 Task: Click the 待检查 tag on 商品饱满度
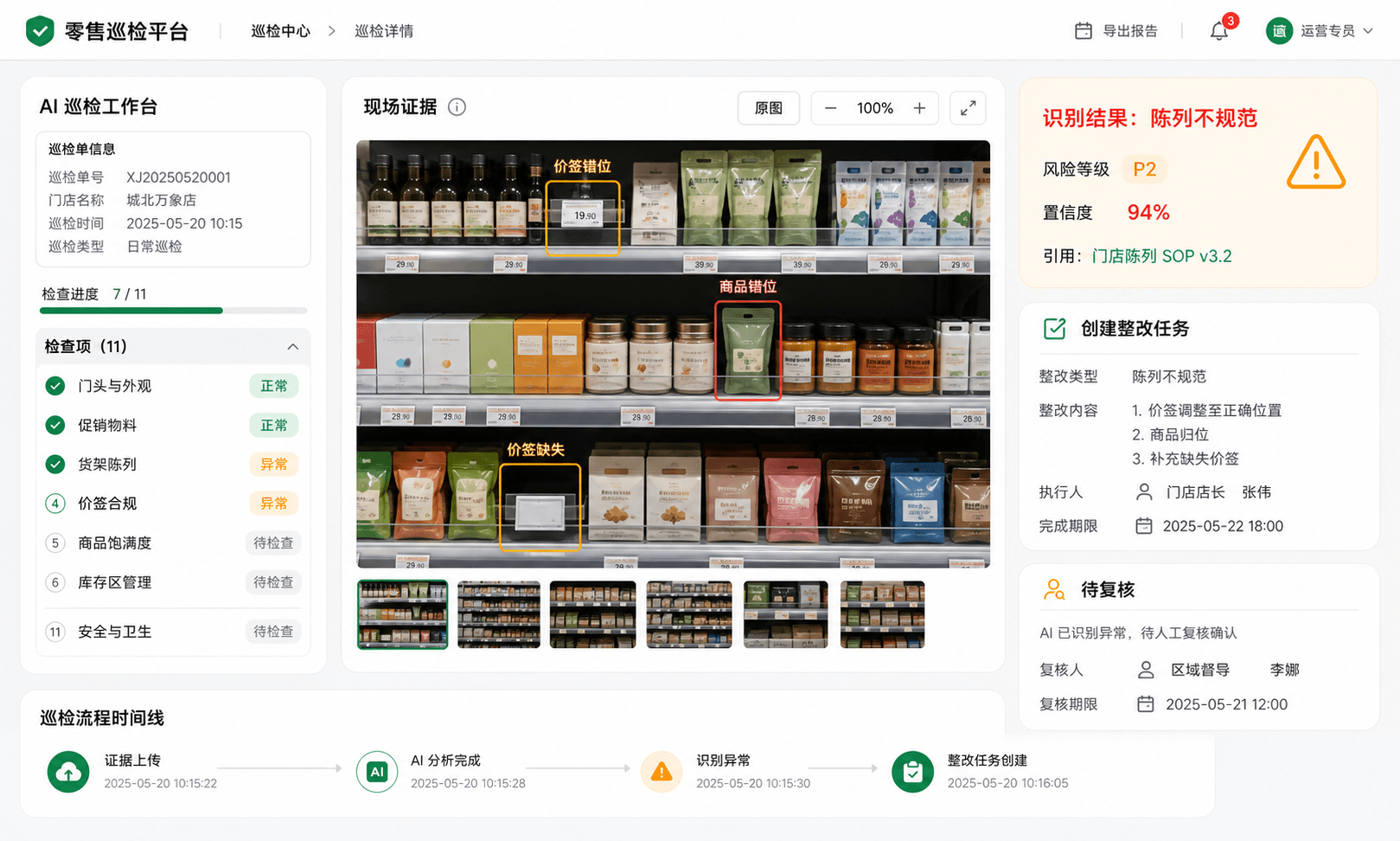click(273, 543)
